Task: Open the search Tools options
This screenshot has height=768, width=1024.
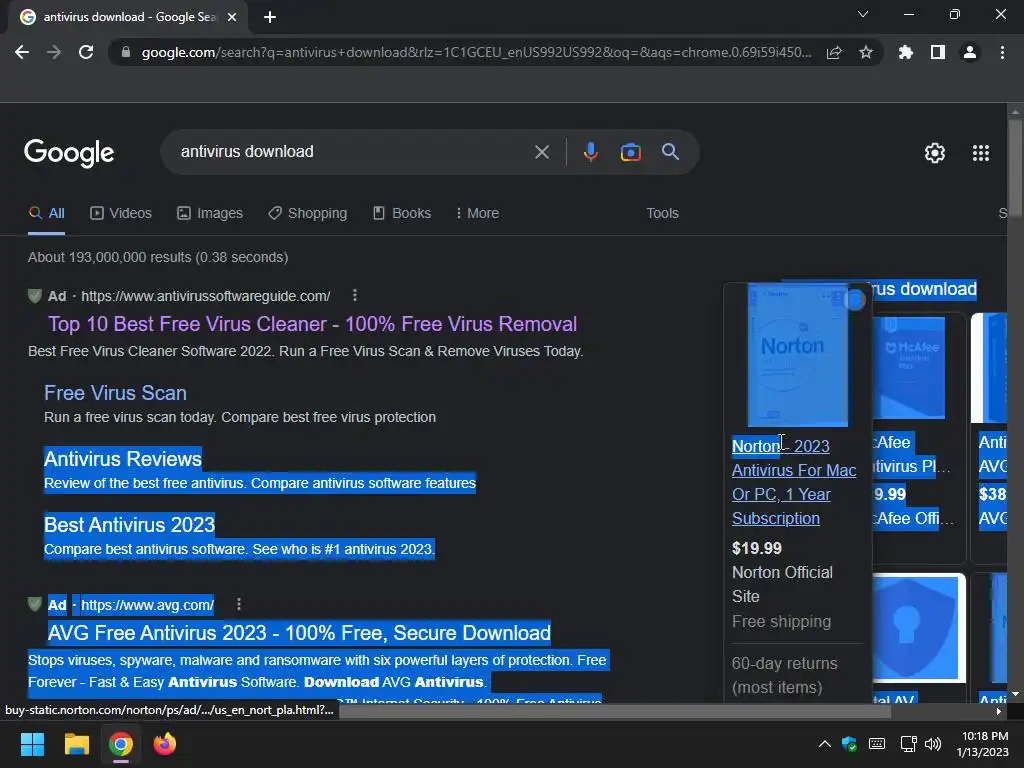Action: tap(662, 214)
